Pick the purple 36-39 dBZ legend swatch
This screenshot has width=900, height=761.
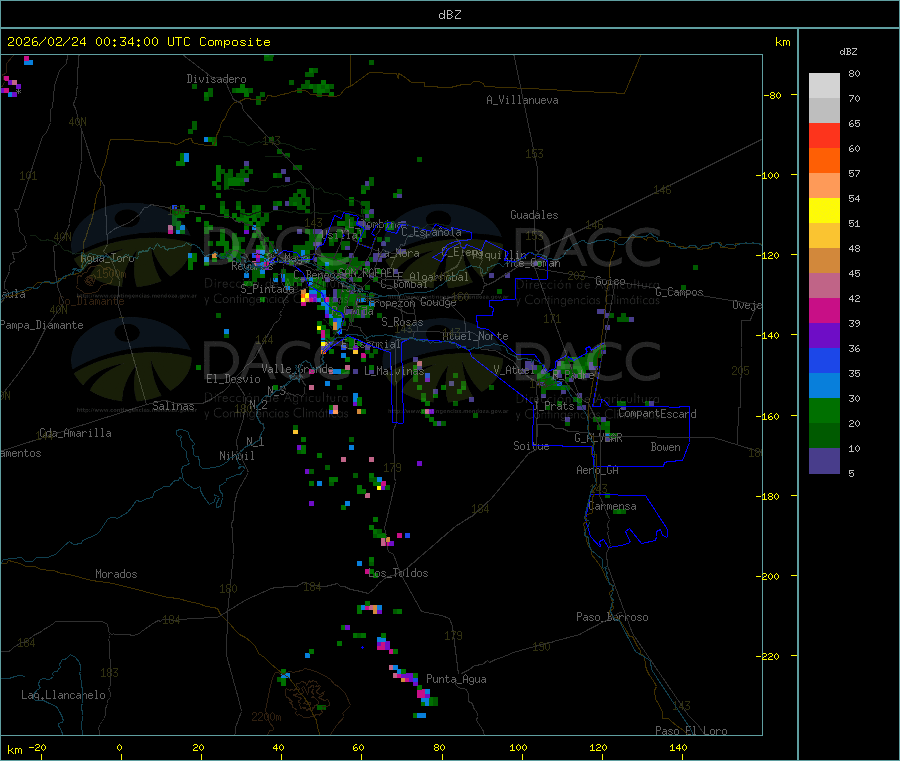[824, 336]
